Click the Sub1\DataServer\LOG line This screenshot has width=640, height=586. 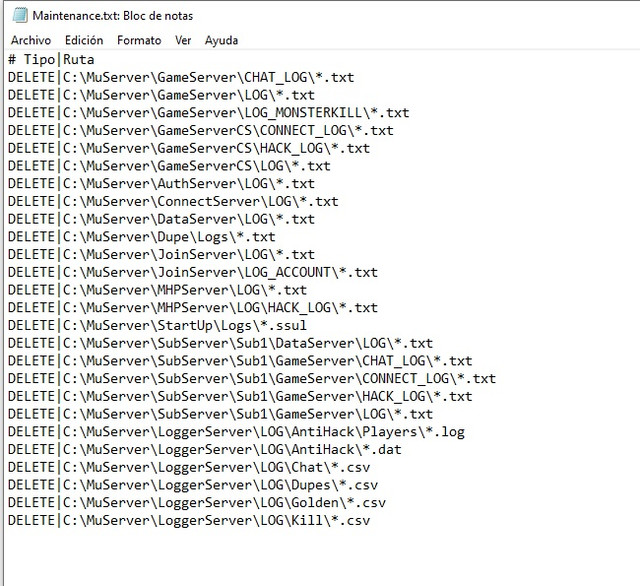[220, 343]
